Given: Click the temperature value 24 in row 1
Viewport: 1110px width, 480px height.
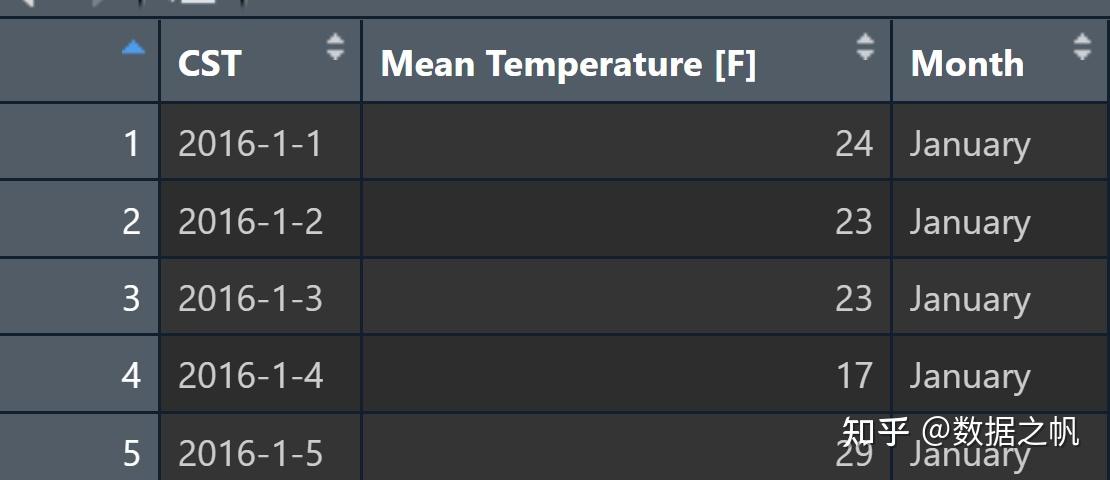Looking at the screenshot, I should coord(854,144).
